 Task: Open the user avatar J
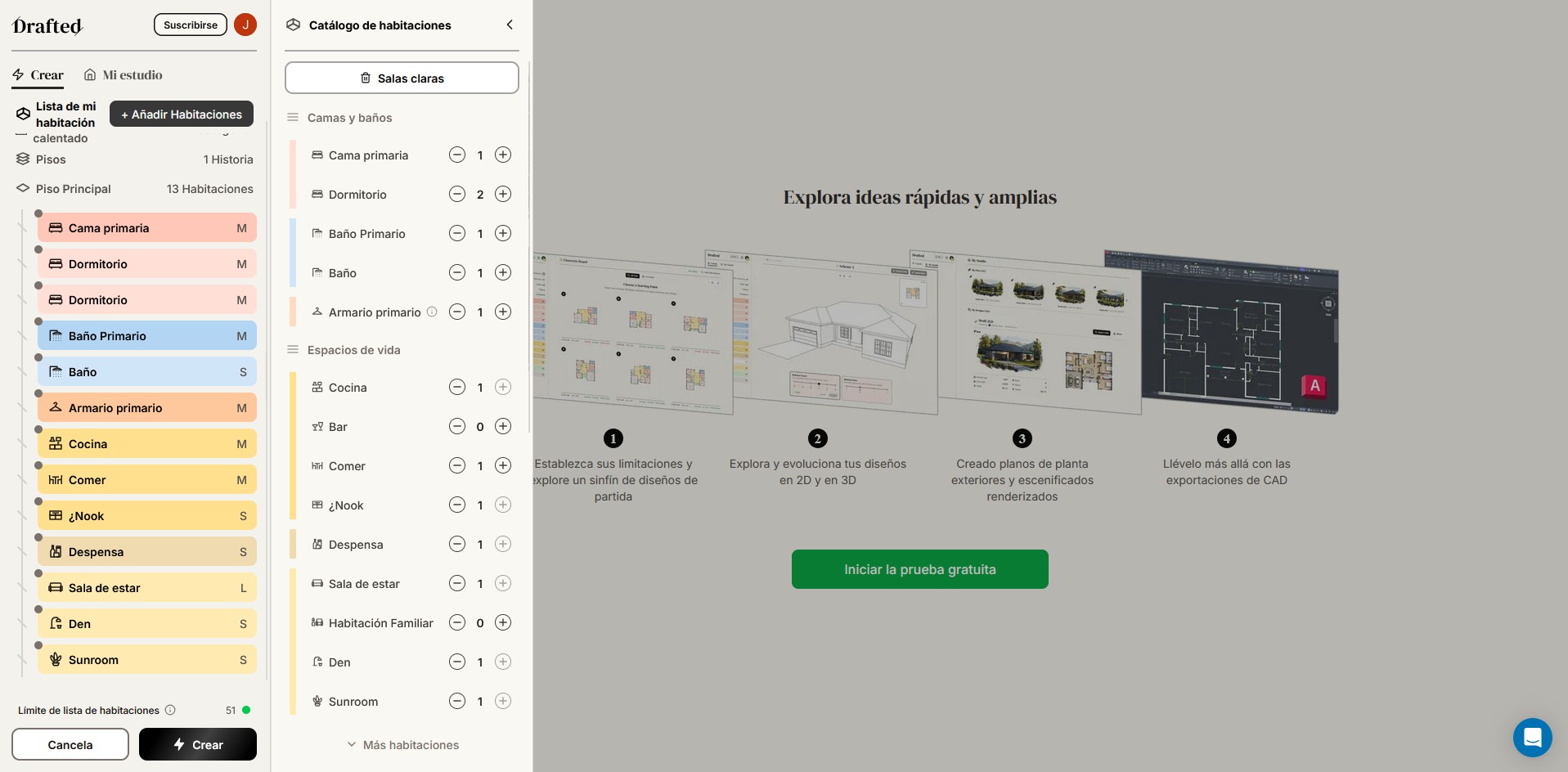(245, 25)
